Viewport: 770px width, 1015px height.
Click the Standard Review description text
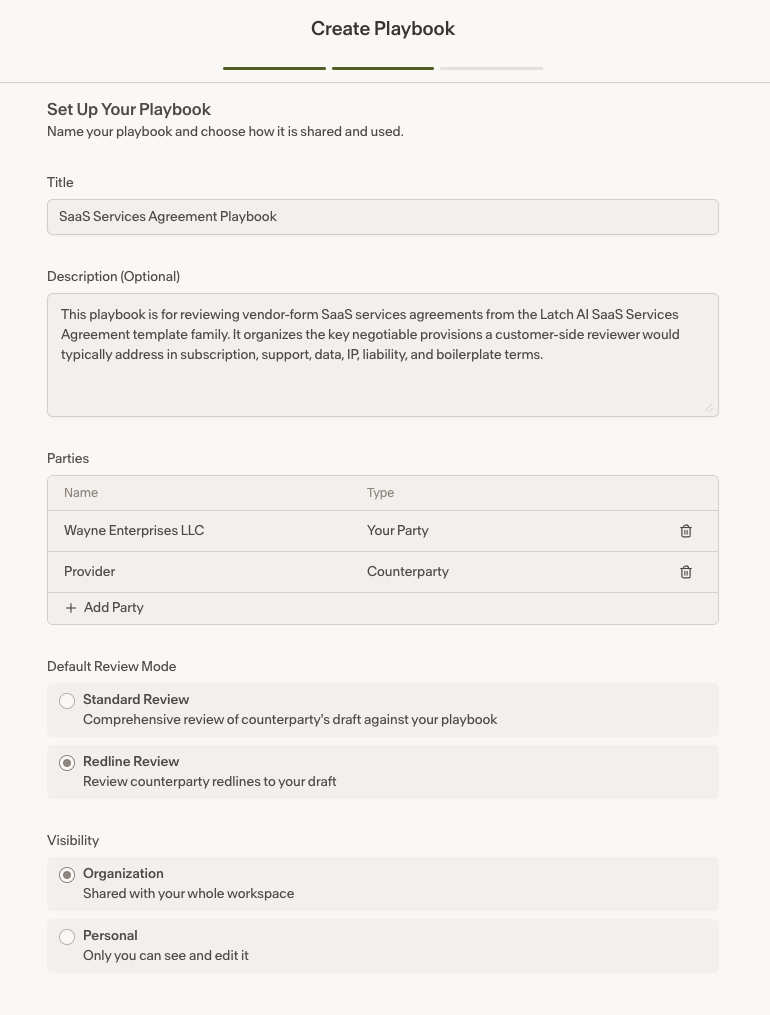click(290, 720)
